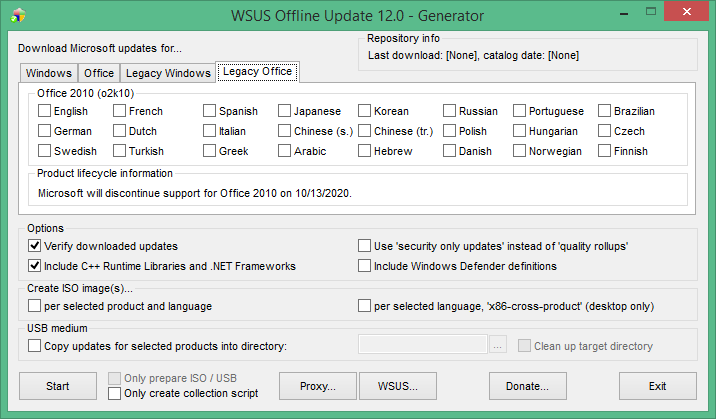716x419 pixels.
Task: Click the Office 2010 lifecycle information text
Action: (x=195, y=194)
